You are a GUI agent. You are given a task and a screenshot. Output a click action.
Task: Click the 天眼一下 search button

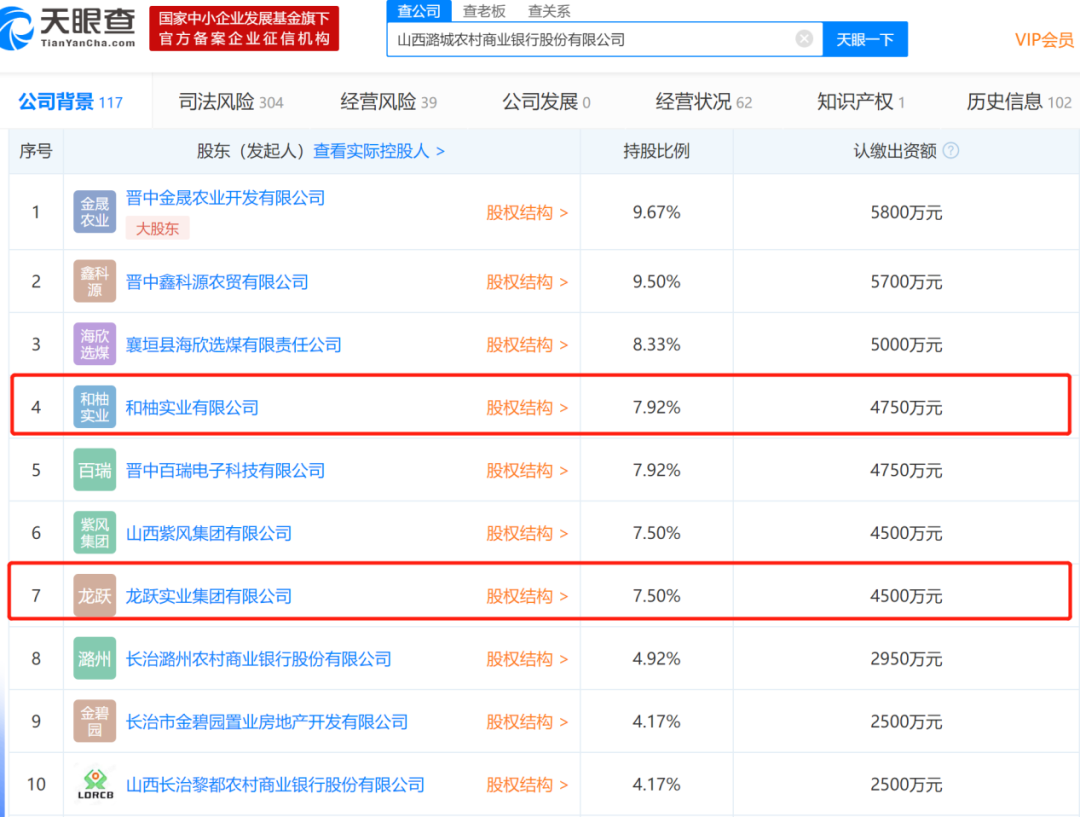[865, 39]
